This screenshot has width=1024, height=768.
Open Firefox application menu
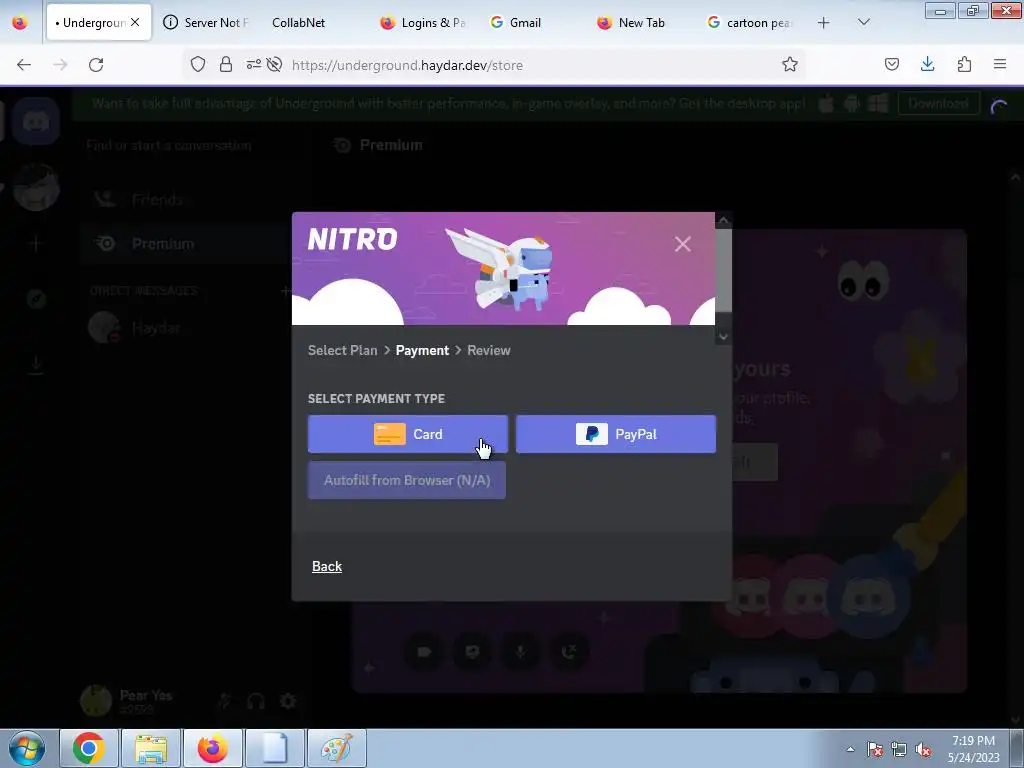tap(1000, 64)
